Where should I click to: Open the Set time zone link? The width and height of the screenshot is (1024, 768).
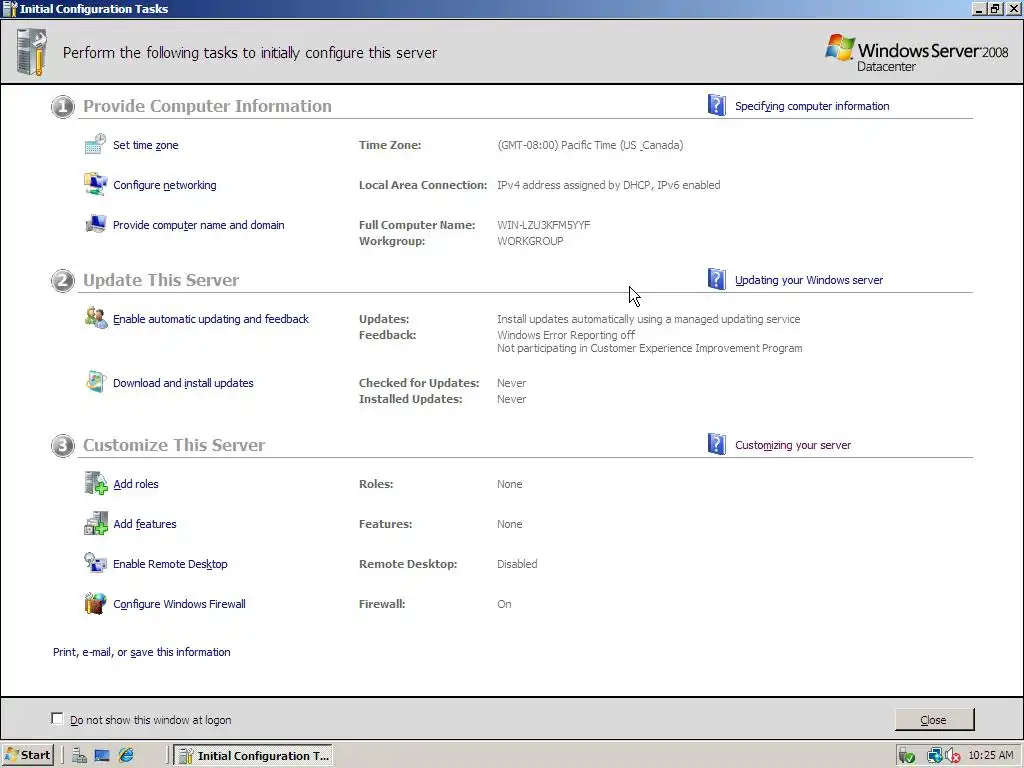(146, 145)
